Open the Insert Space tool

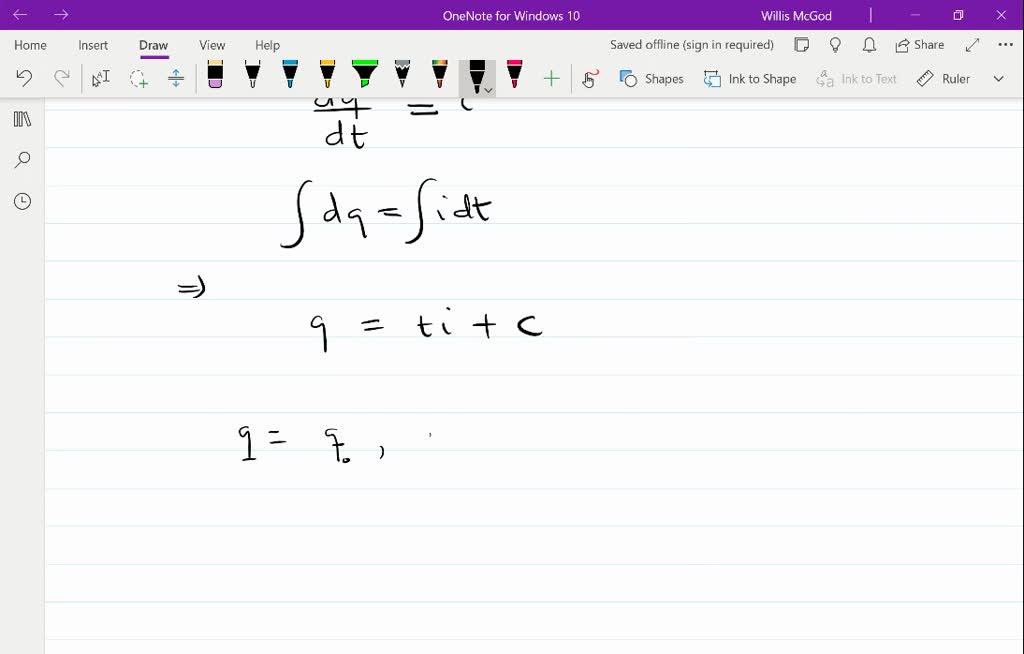tap(176, 78)
